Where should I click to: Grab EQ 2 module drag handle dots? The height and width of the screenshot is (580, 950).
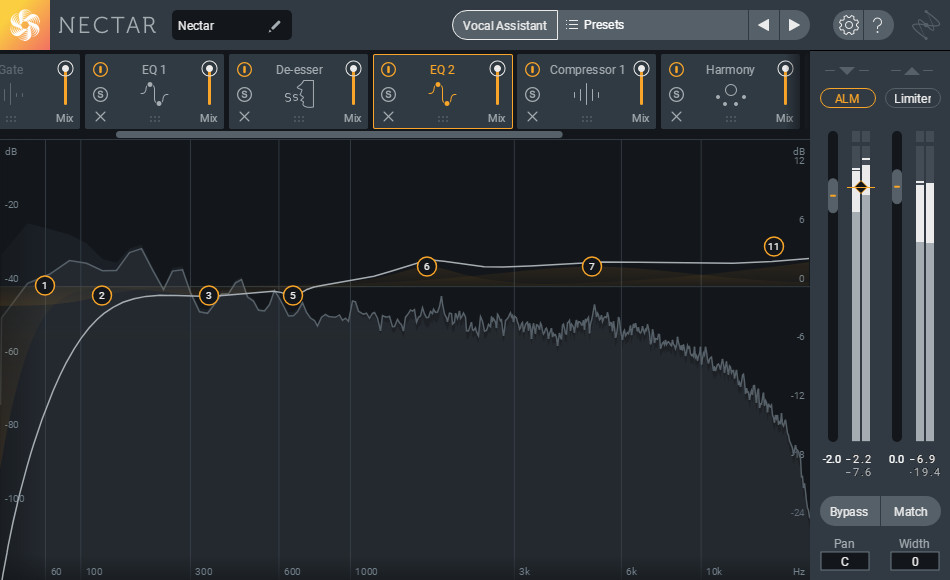[x=443, y=119]
